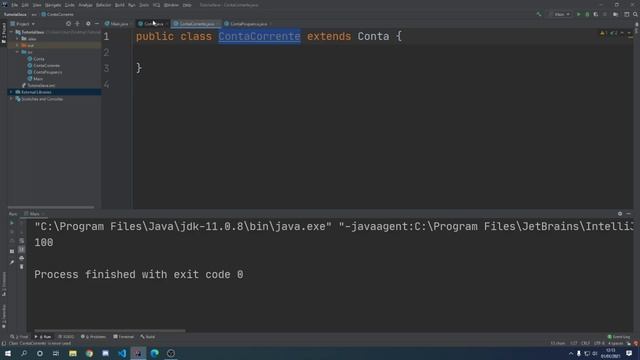The height and width of the screenshot is (360, 640).
Task: Collapse the TutorialJava project root node
Action: click(x=11, y=32)
